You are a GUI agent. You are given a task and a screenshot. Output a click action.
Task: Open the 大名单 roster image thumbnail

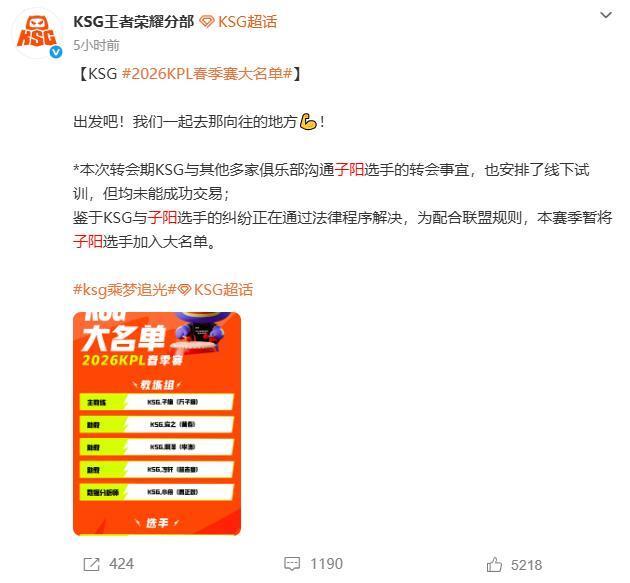[157, 423]
